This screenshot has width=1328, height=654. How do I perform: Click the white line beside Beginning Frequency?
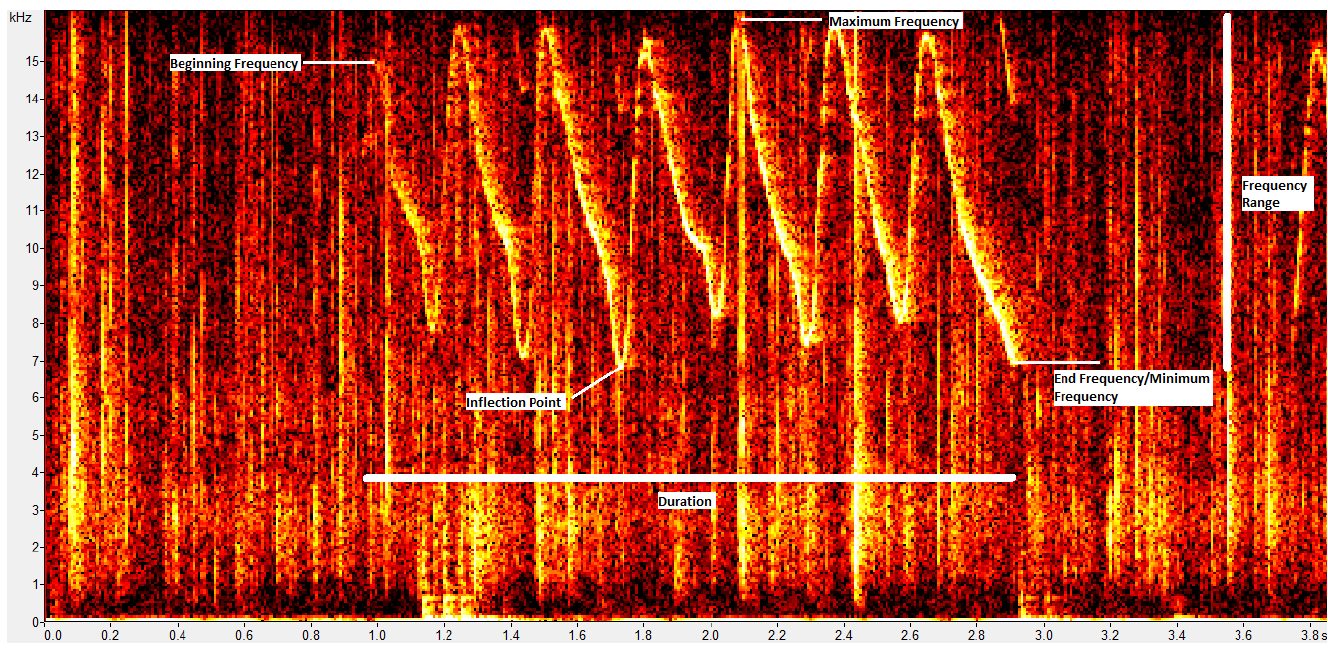[337, 63]
